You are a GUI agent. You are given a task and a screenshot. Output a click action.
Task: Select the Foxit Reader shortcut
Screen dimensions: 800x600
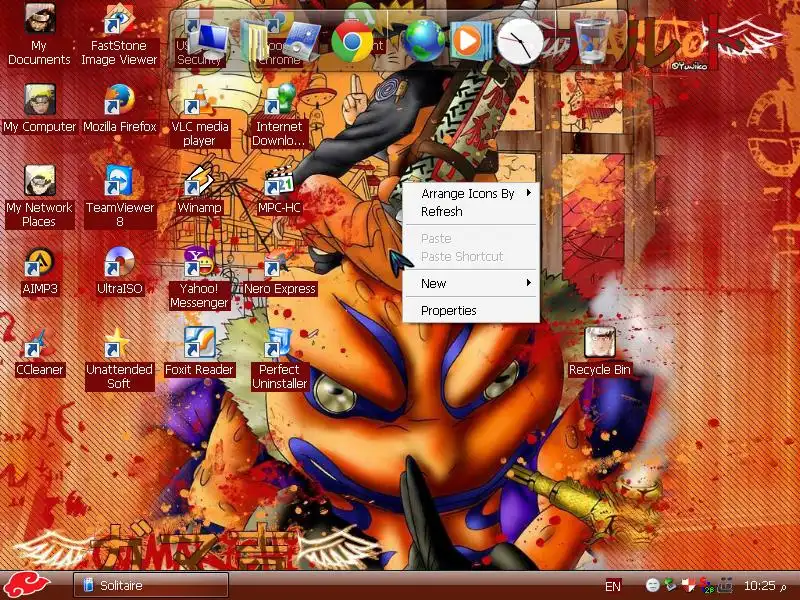coord(199,352)
